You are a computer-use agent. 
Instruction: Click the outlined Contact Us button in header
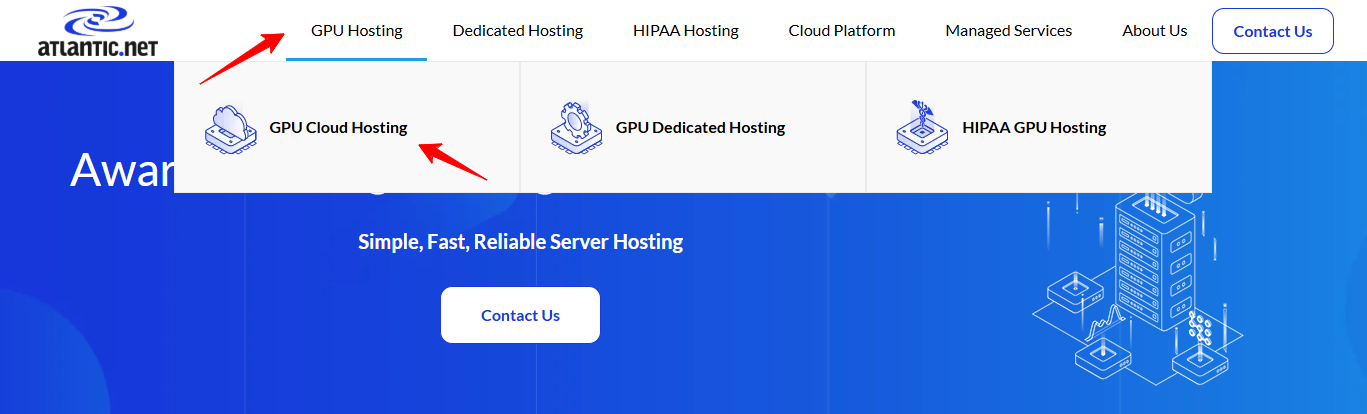point(1273,31)
